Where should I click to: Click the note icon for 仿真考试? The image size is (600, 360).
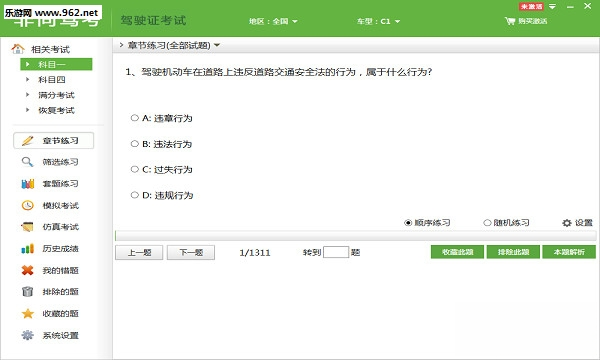coord(27,227)
